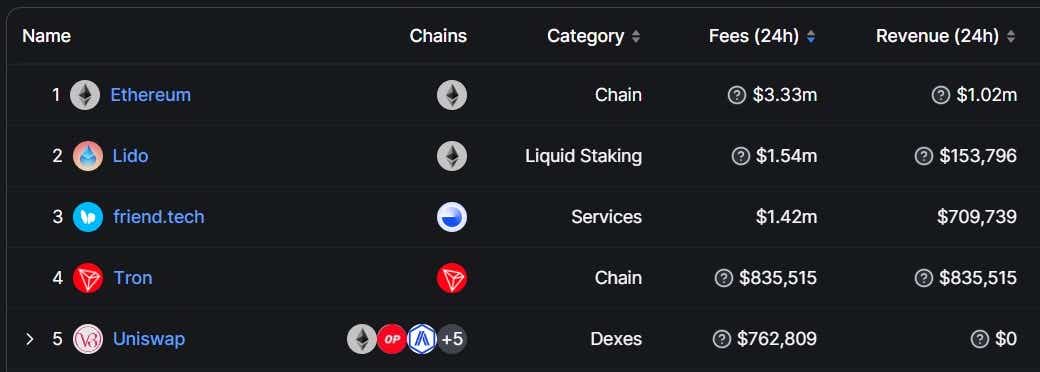Image resolution: width=1040 pixels, height=372 pixels.
Task: Click the Uniswap V3 logo icon
Action: 88,339
